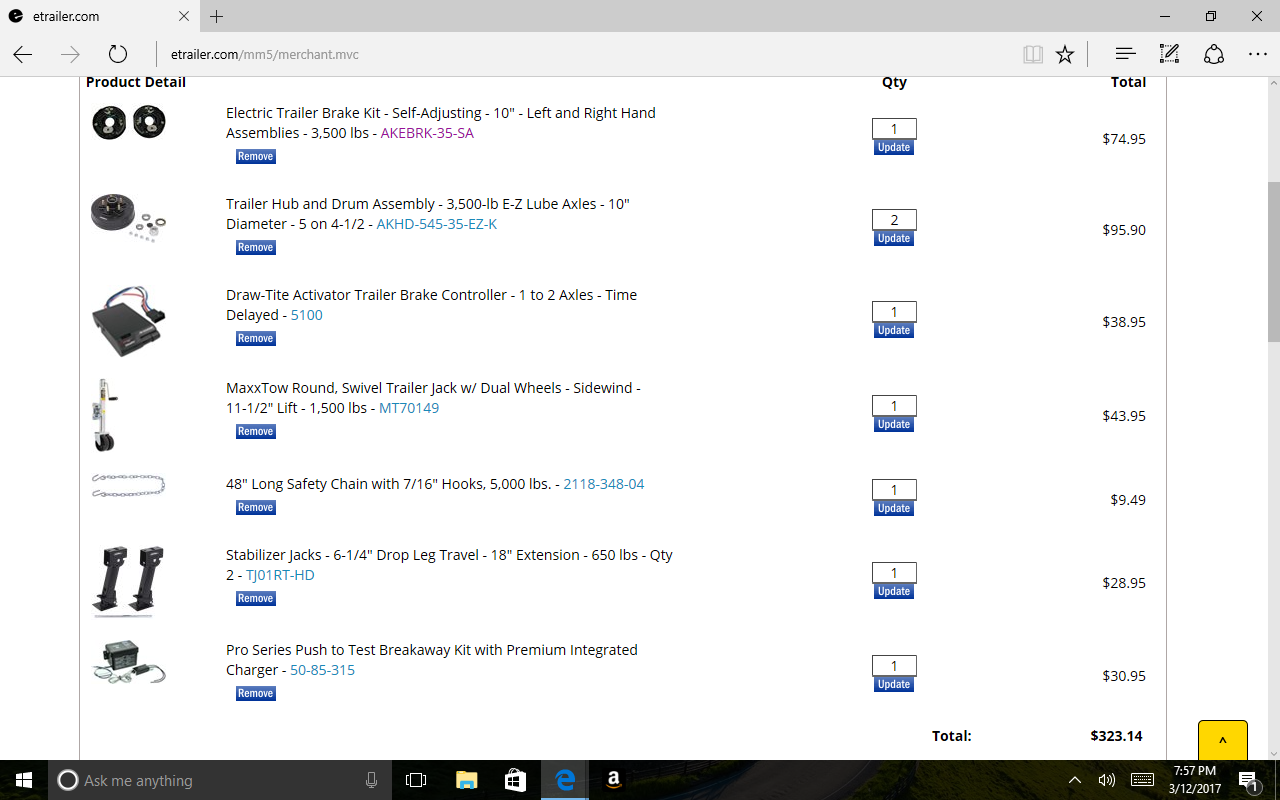The image size is (1280, 800).
Task: Open the 50-85-315 product link
Action: 322,670
